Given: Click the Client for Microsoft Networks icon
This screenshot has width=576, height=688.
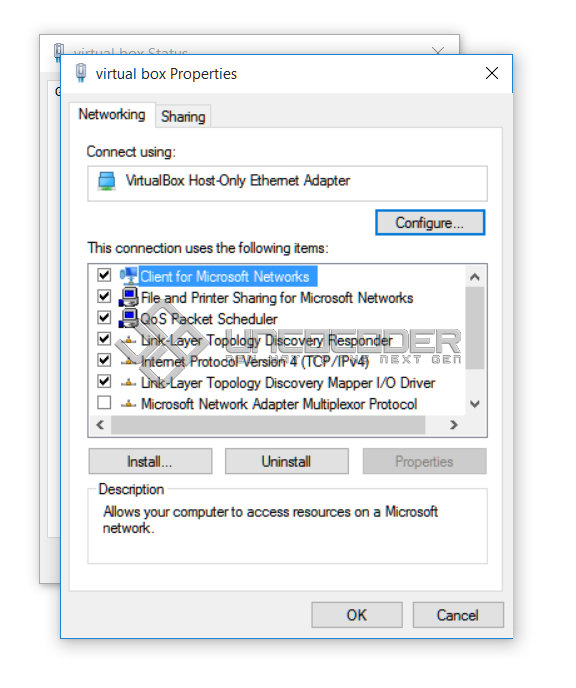Looking at the screenshot, I should click(x=129, y=276).
